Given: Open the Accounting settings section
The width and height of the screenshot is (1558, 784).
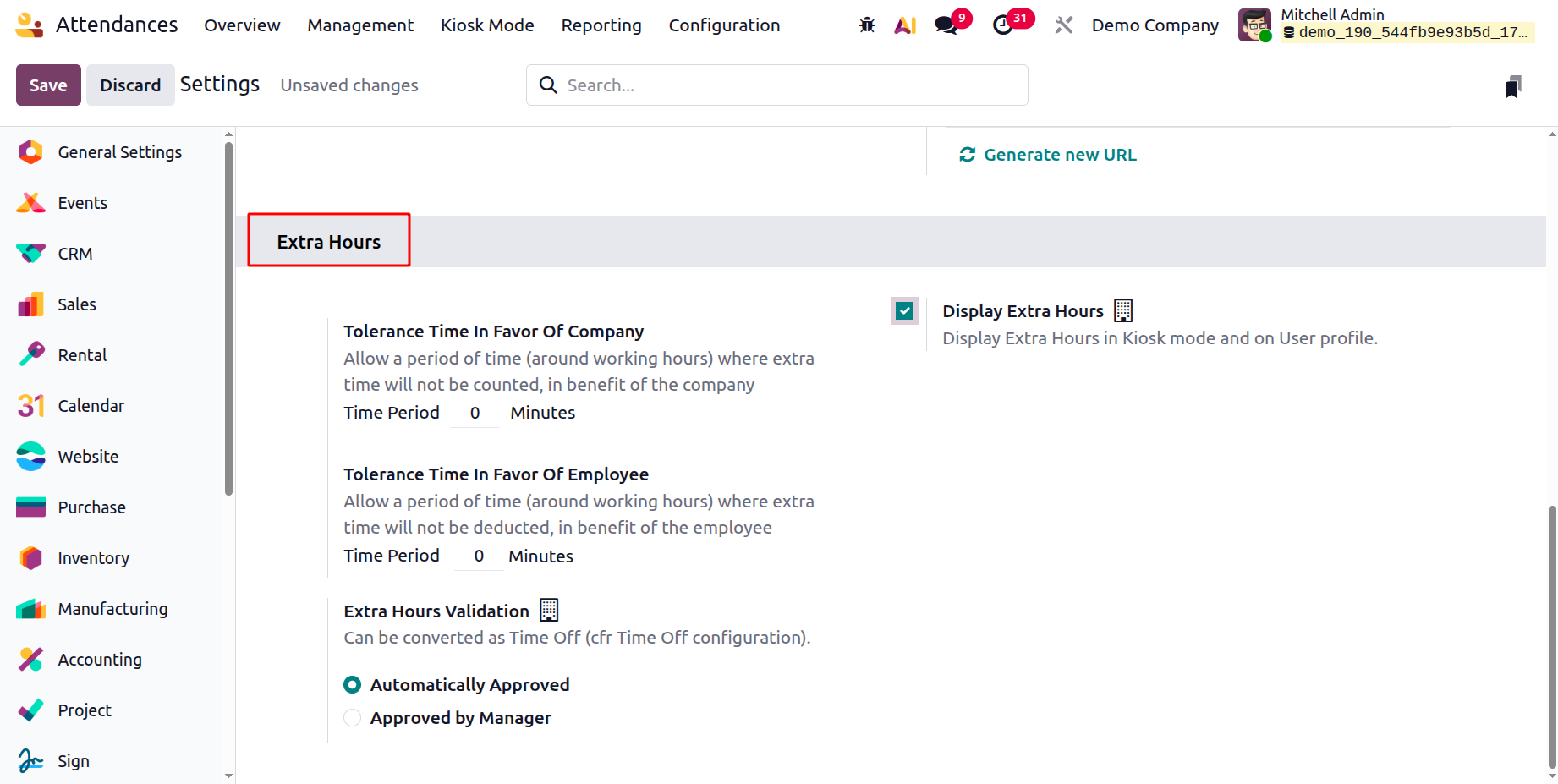Looking at the screenshot, I should pyautogui.click(x=100, y=660).
